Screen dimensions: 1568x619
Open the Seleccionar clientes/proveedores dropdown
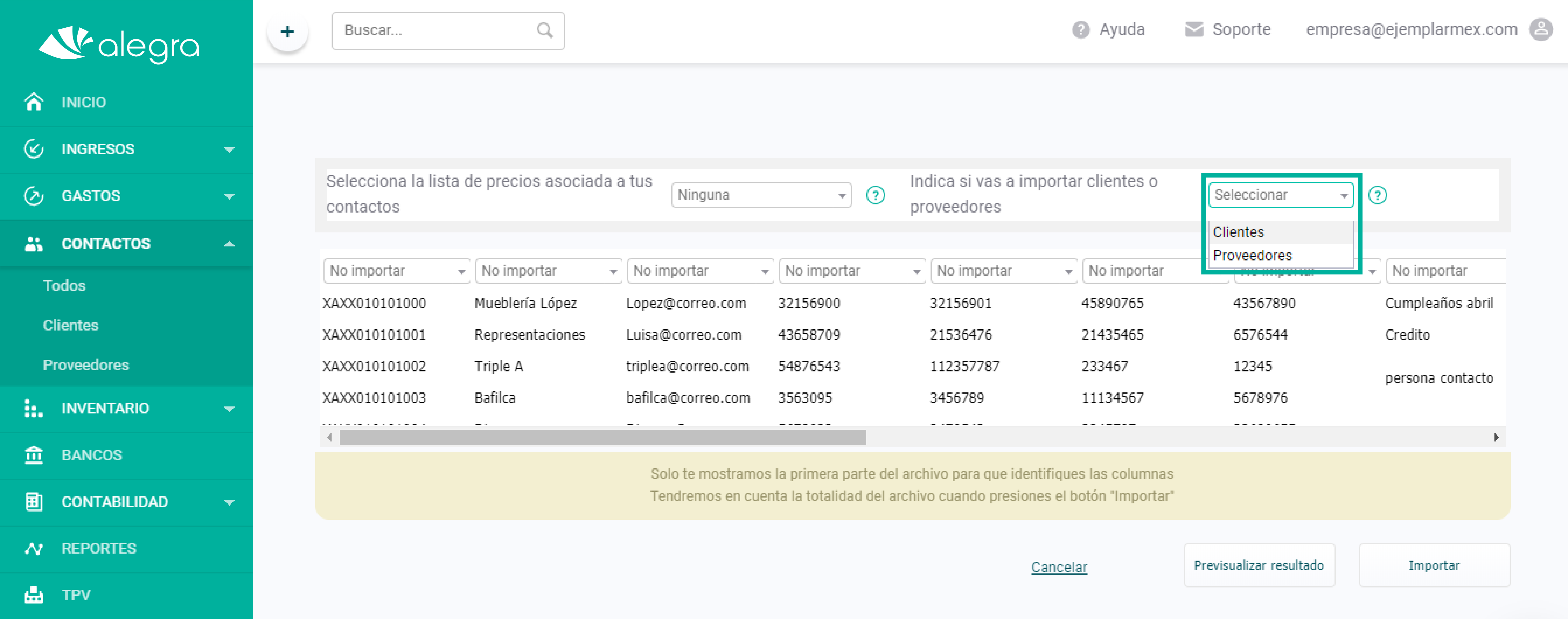(x=1281, y=195)
